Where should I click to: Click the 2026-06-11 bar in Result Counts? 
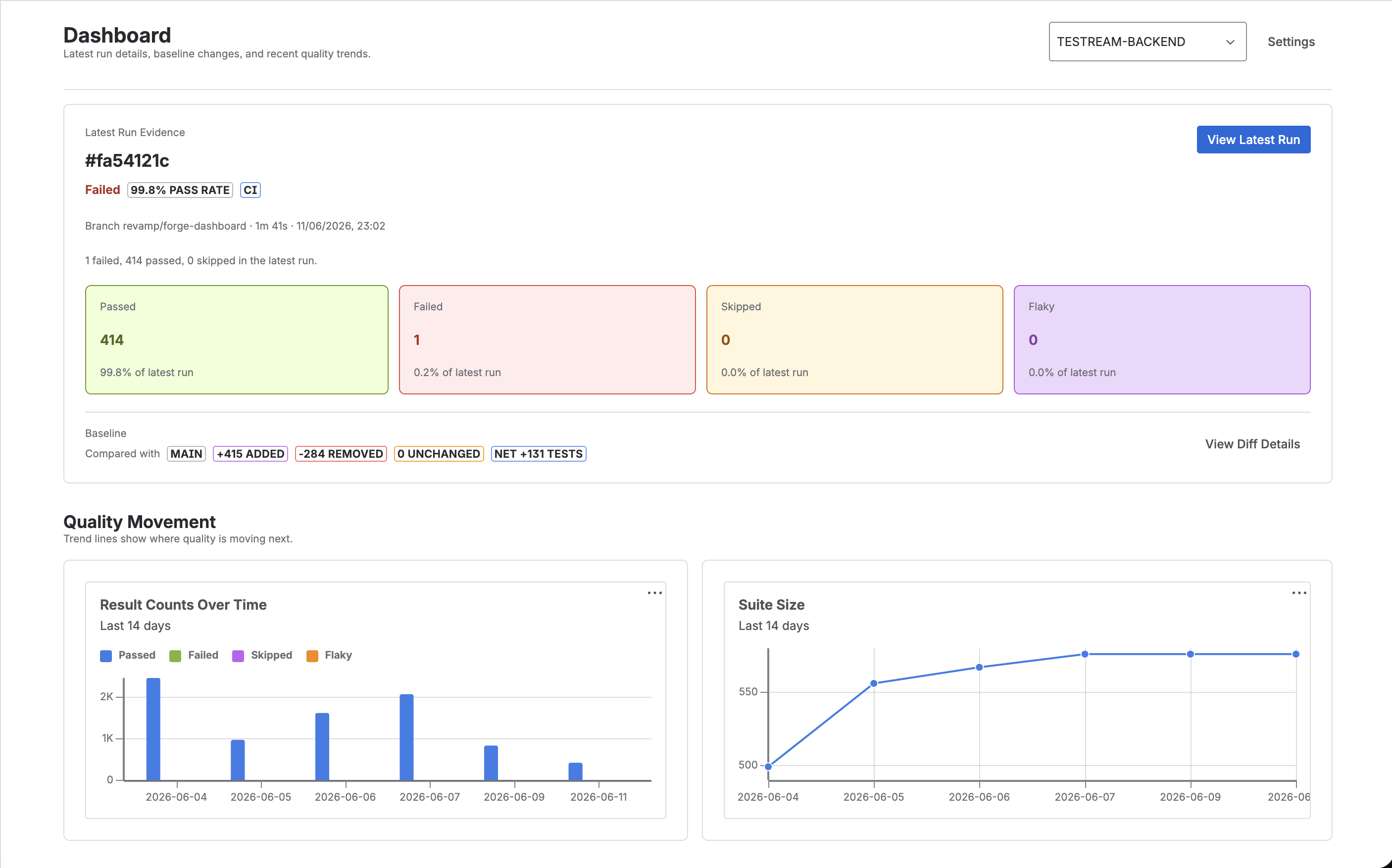[575, 772]
